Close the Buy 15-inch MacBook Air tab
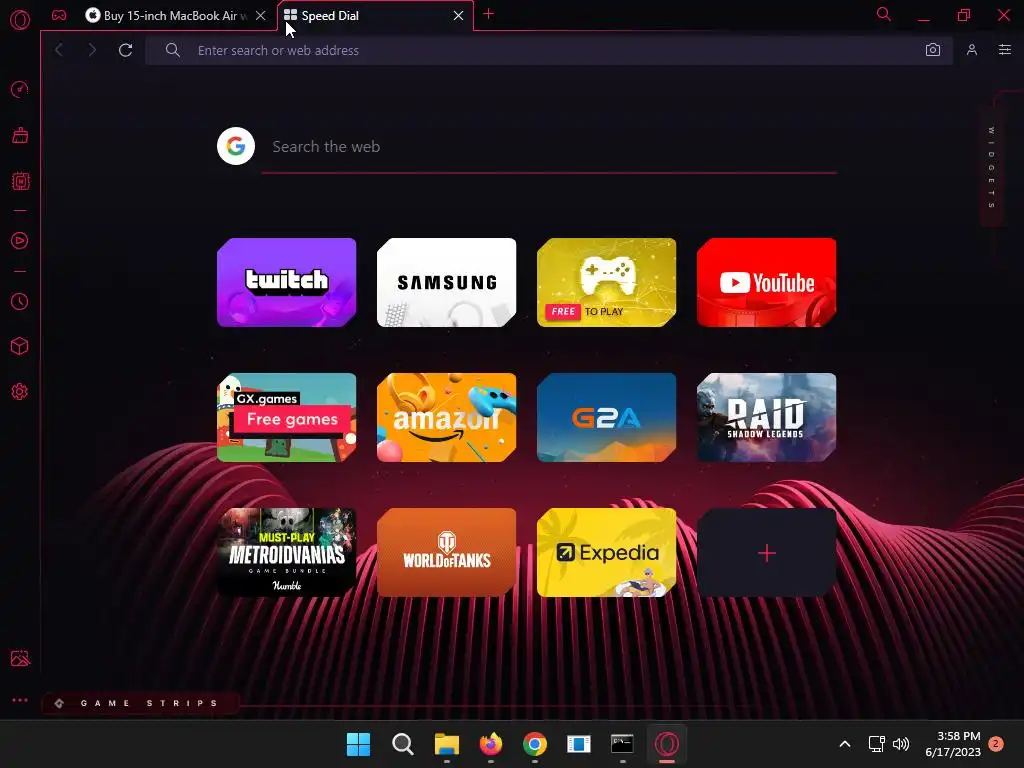The height and width of the screenshot is (768, 1024). click(261, 16)
